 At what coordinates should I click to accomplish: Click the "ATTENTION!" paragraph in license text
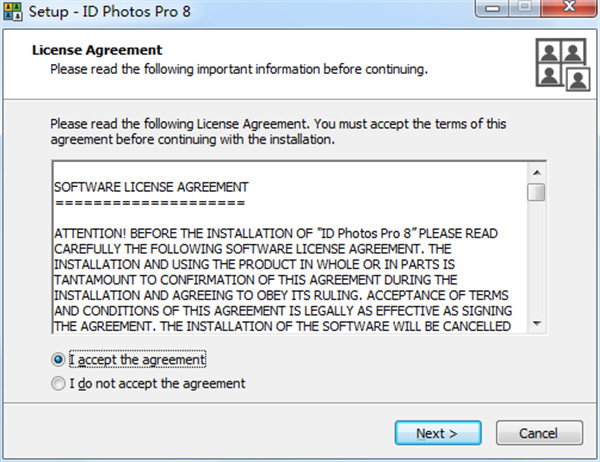tap(283, 280)
